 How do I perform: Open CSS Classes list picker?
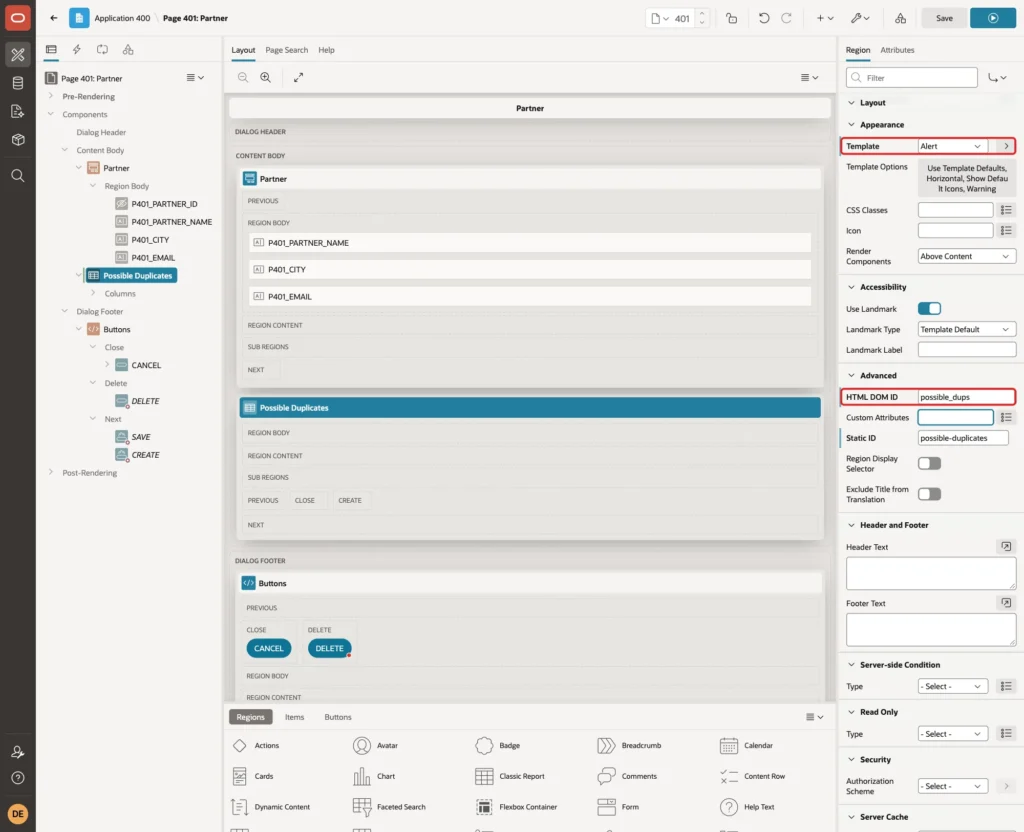click(x=1006, y=210)
